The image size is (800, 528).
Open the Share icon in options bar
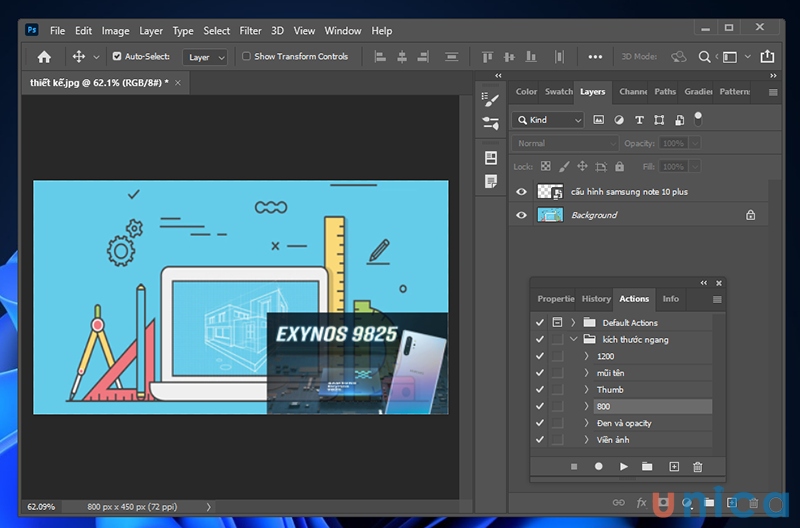[767, 57]
